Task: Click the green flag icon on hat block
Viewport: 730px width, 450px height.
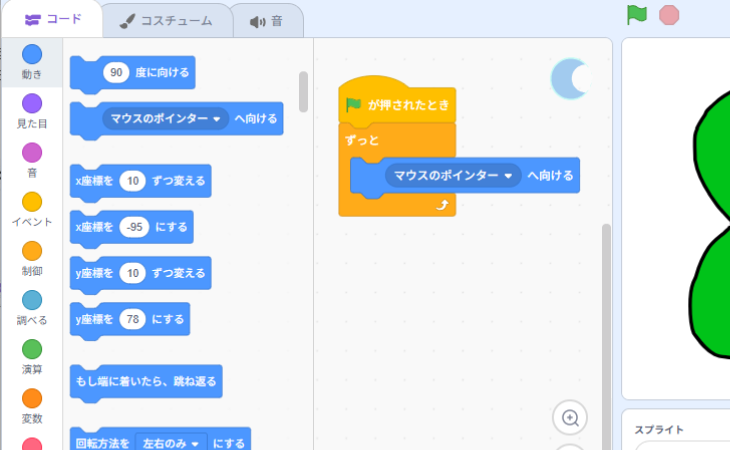Action: [353, 105]
